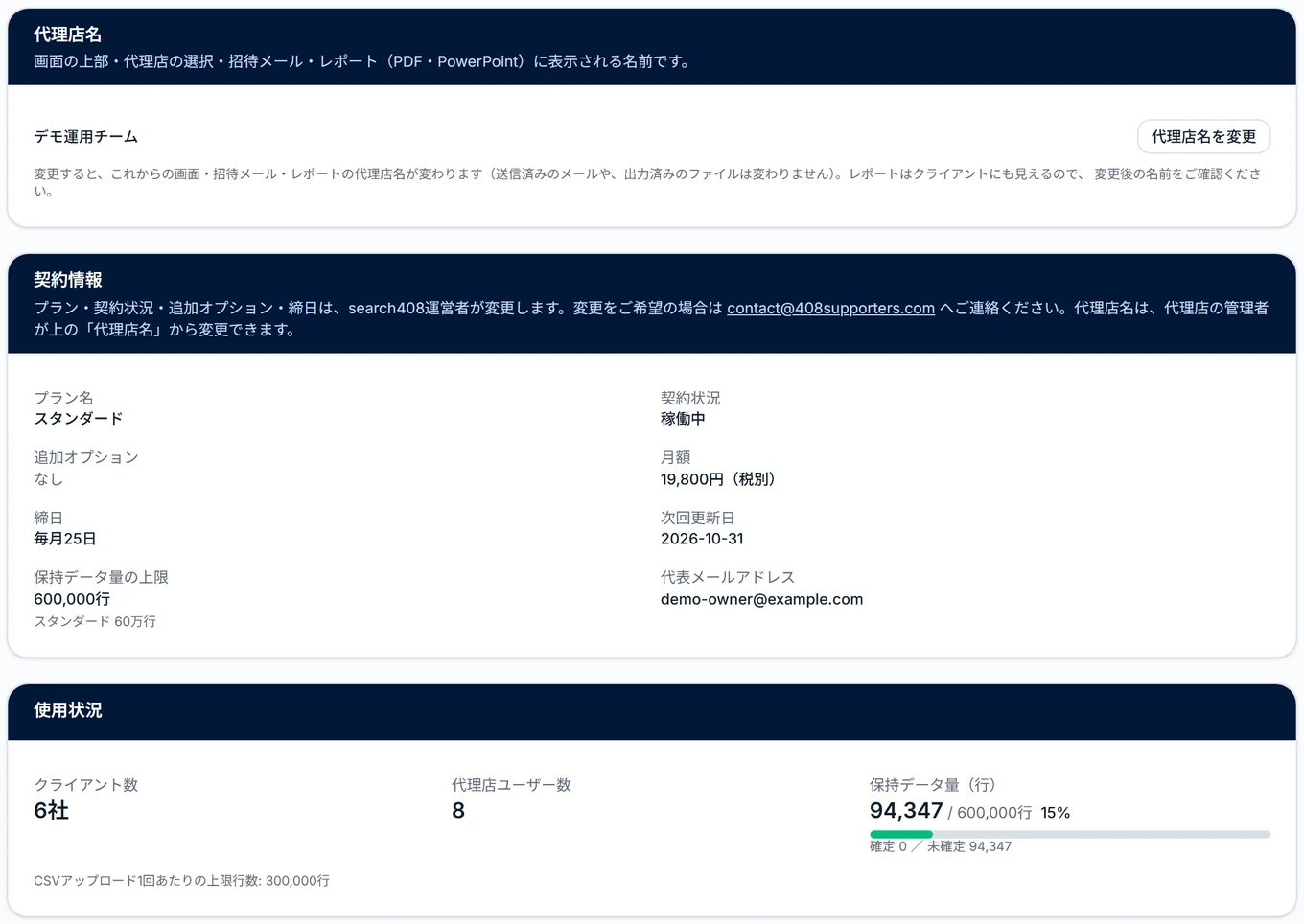Click the 保持データ量の上限 label
Image resolution: width=1304 pixels, height=924 pixels.
pyautogui.click(x=101, y=577)
